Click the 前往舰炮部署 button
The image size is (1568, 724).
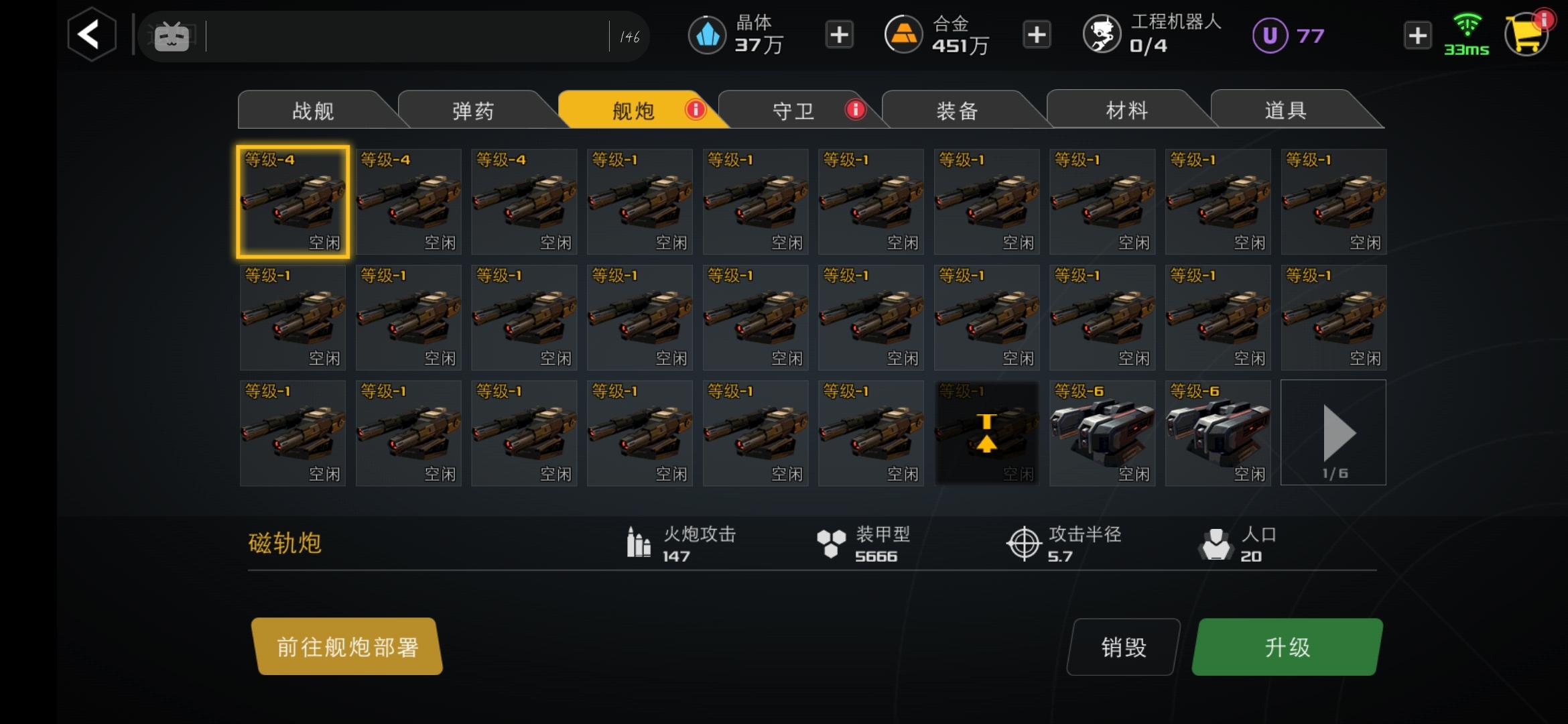click(347, 647)
